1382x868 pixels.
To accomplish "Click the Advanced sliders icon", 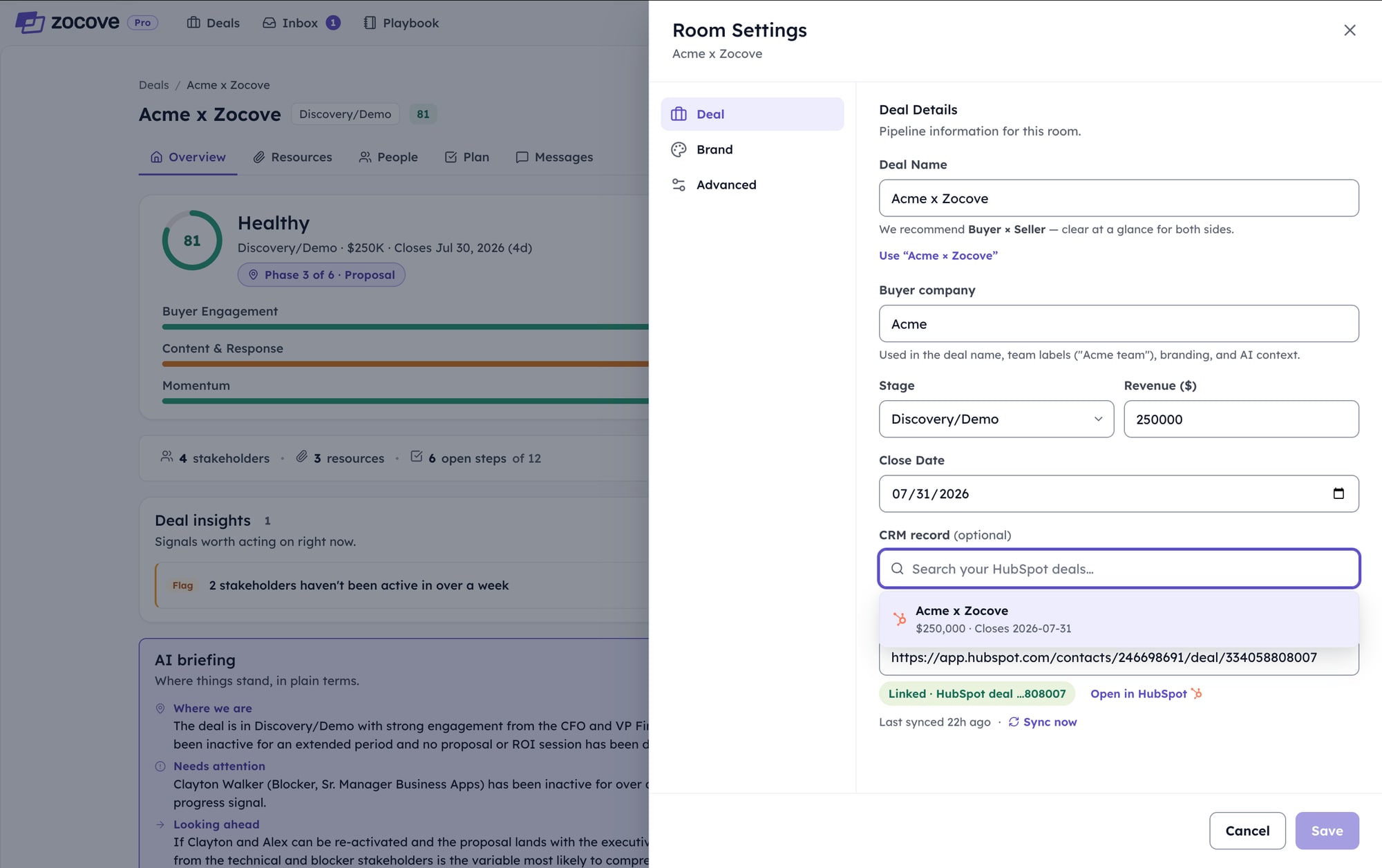I will 679,185.
